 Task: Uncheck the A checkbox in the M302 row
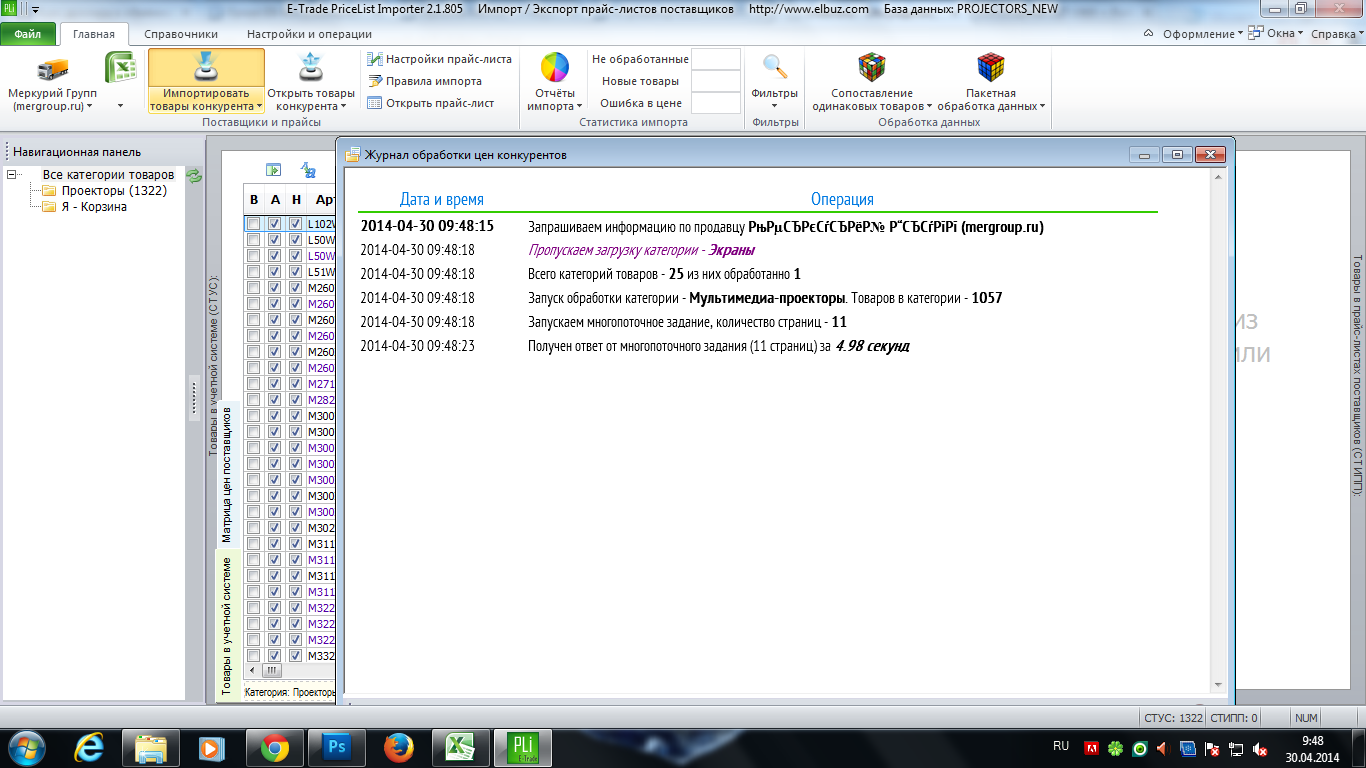click(x=275, y=528)
